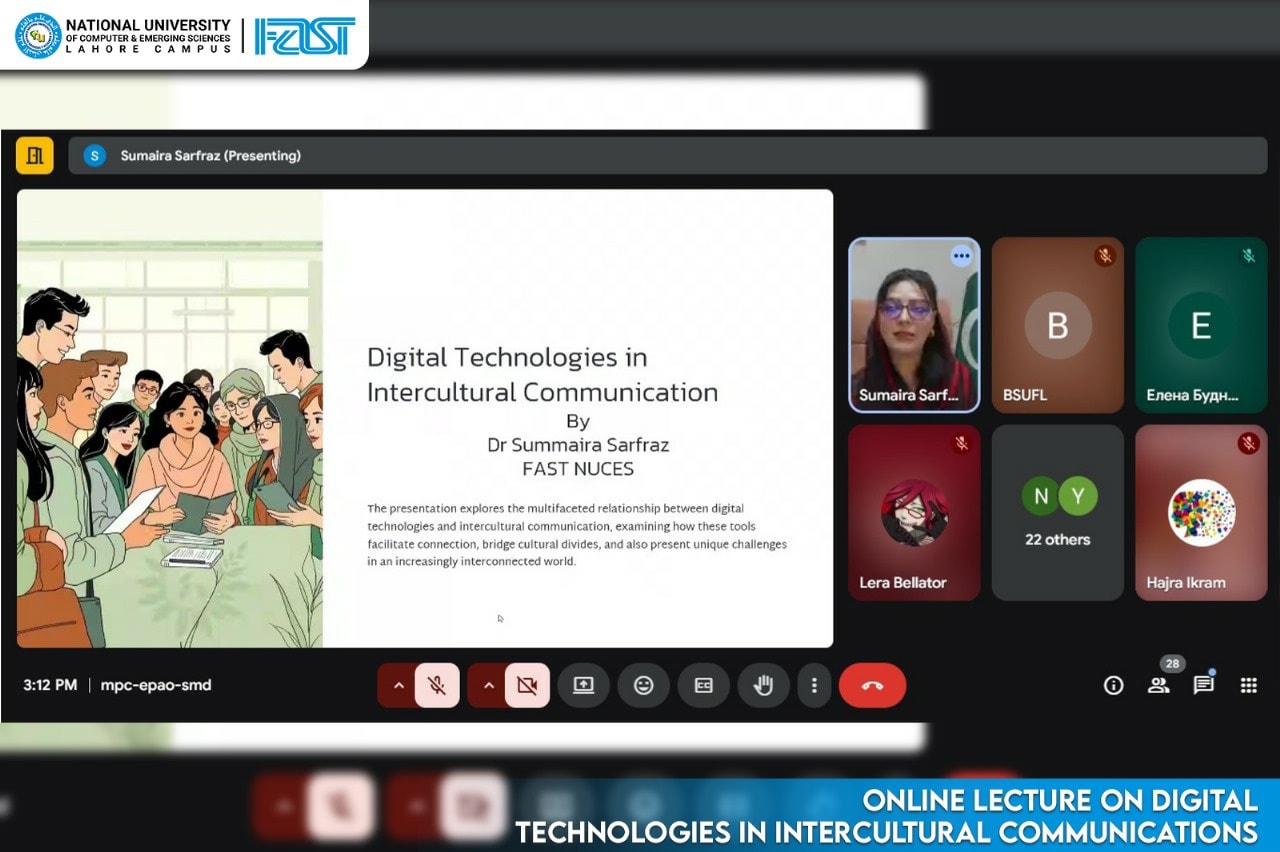Image resolution: width=1280 pixels, height=852 pixels.
Task: Turn on closed captions
Action: pyautogui.click(x=703, y=686)
